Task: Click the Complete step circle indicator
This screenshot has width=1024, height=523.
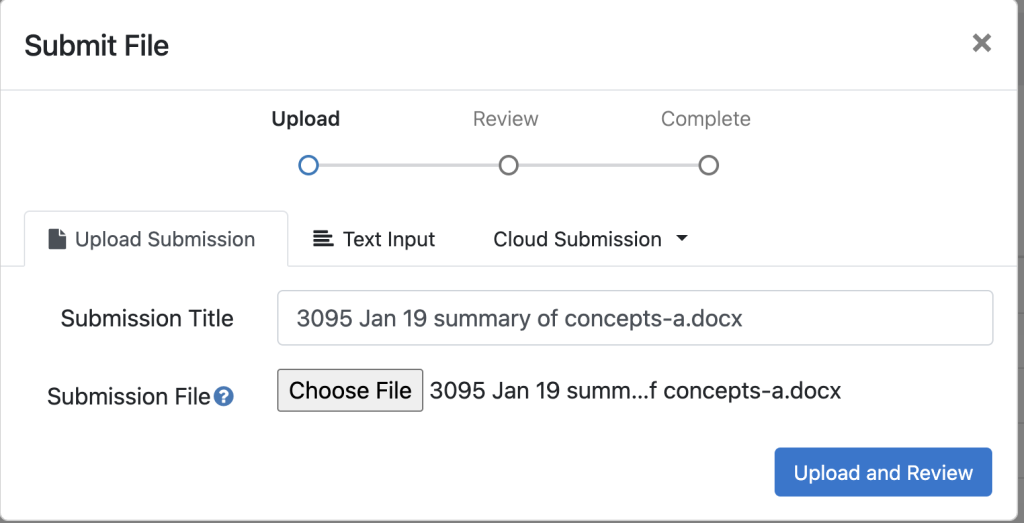Action: [708, 165]
